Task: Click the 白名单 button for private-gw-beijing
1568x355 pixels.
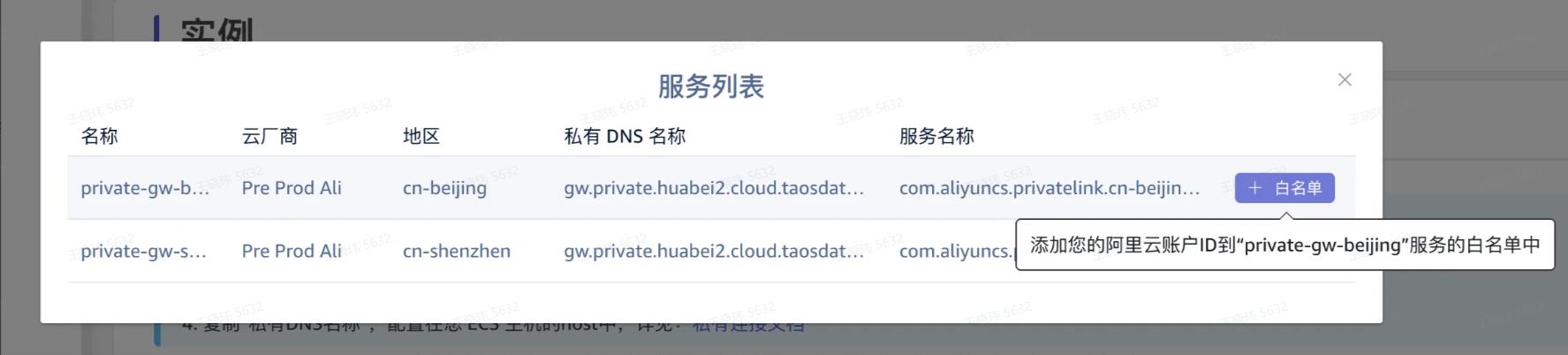Action: (1284, 188)
